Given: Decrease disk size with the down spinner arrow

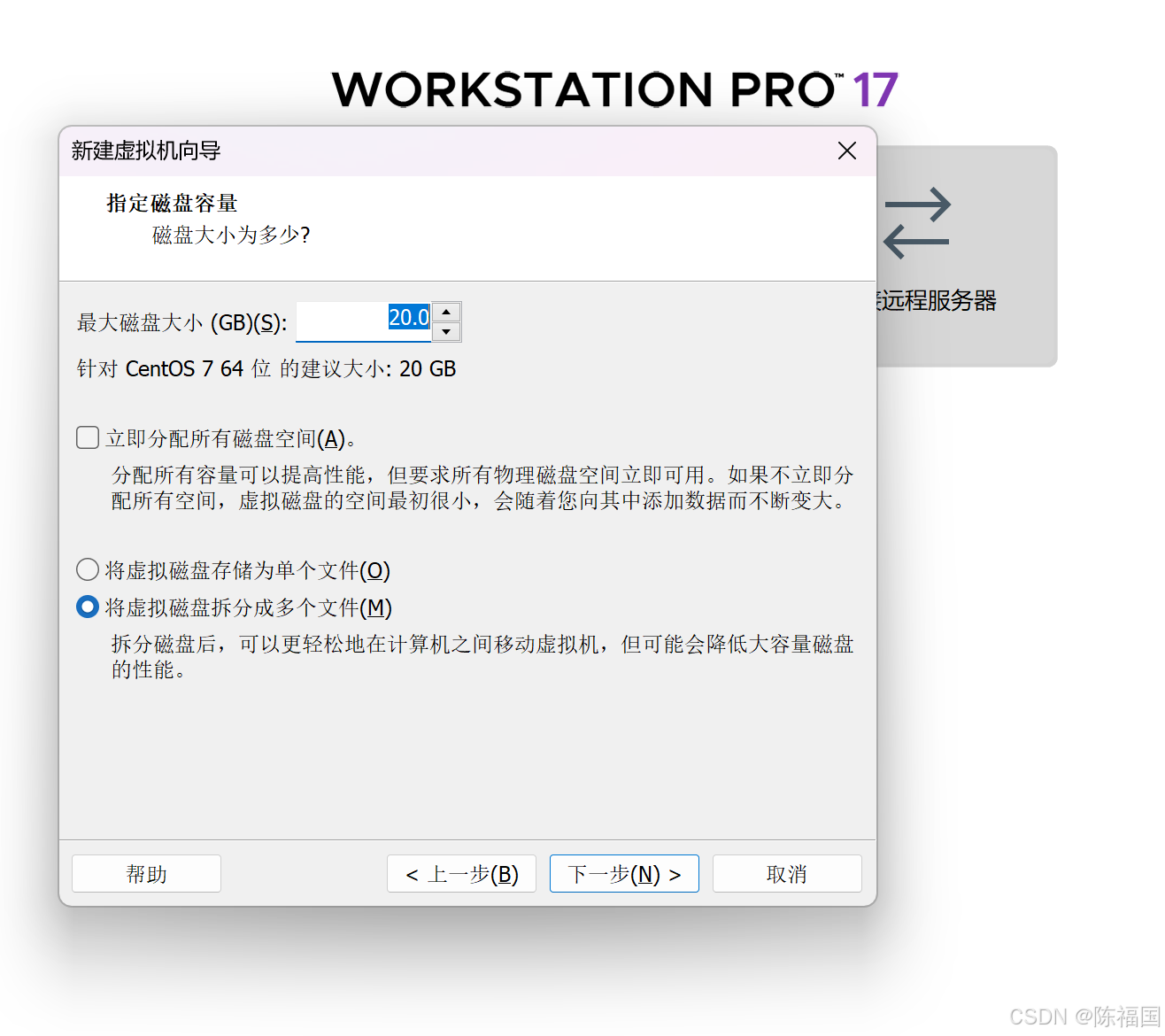Looking at the screenshot, I should click(x=446, y=332).
